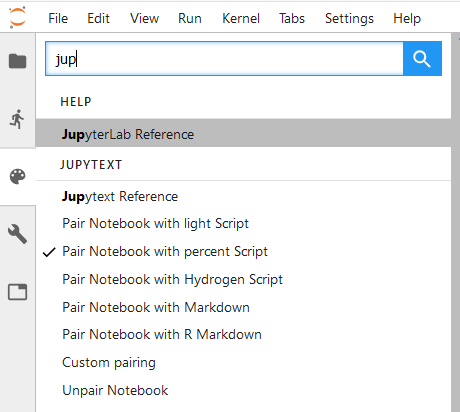Click the JupyterLab logo icon
This screenshot has width=460, height=412.
[17, 17]
